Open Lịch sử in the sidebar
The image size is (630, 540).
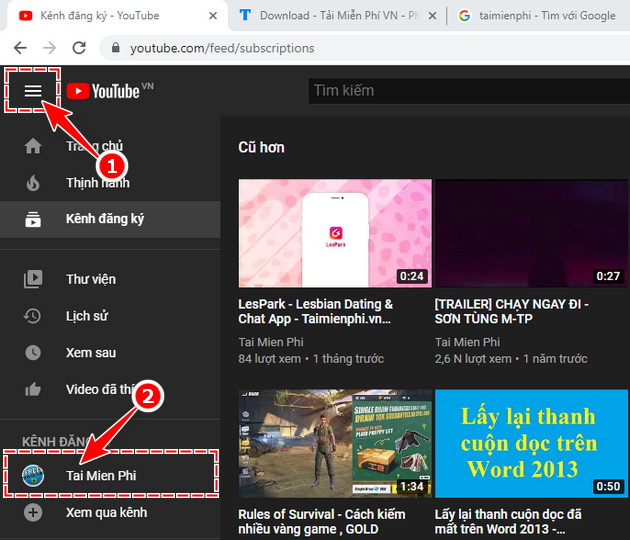pos(110,316)
